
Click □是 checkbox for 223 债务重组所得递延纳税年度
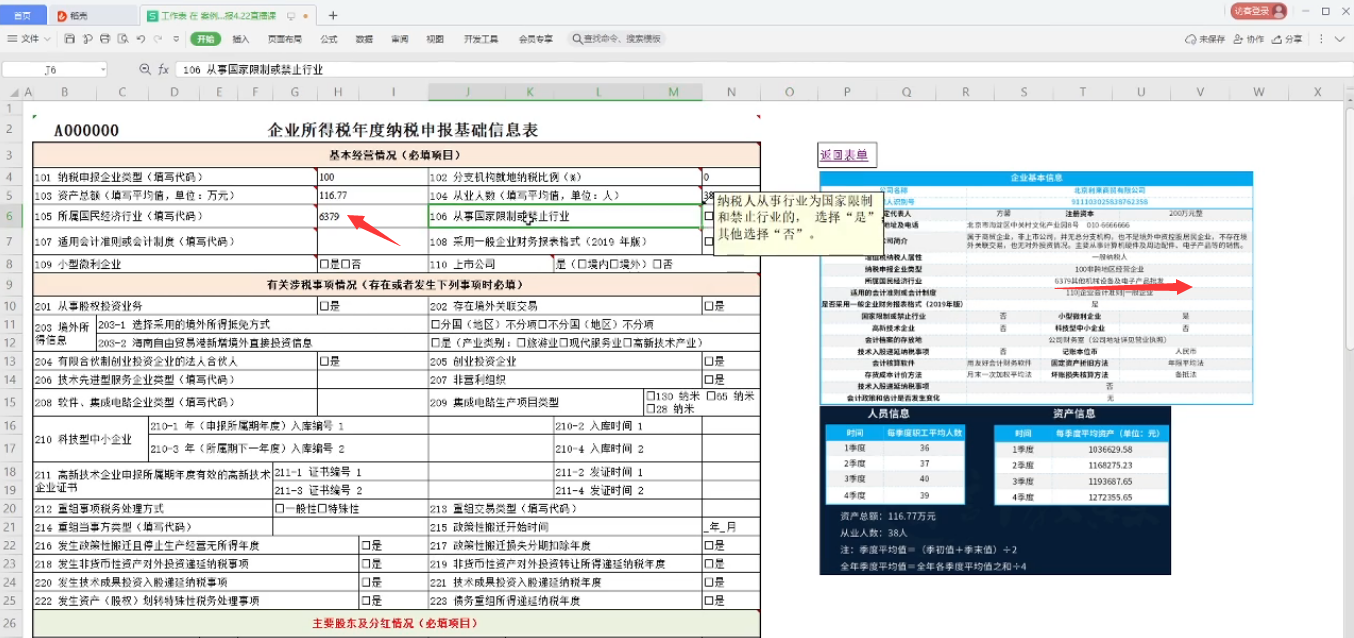point(731,601)
